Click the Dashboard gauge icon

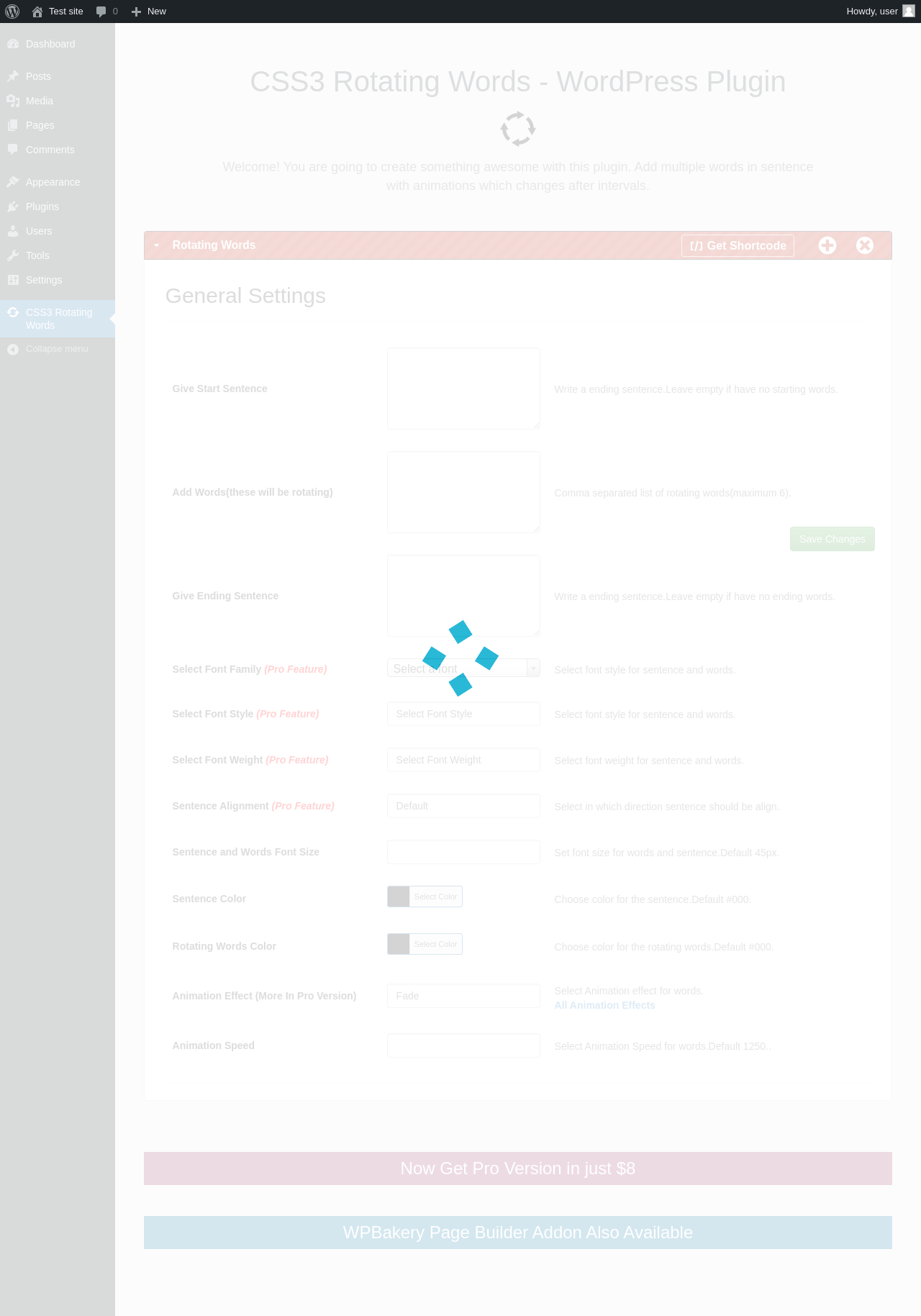point(13,44)
